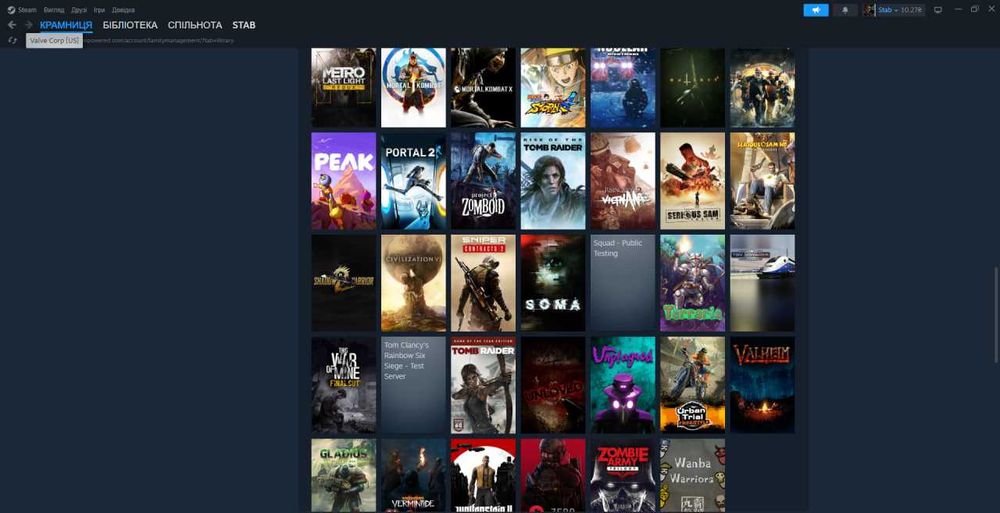1000x513 pixels.
Task: Open Metro Last Light Redux cover
Action: pos(344,87)
